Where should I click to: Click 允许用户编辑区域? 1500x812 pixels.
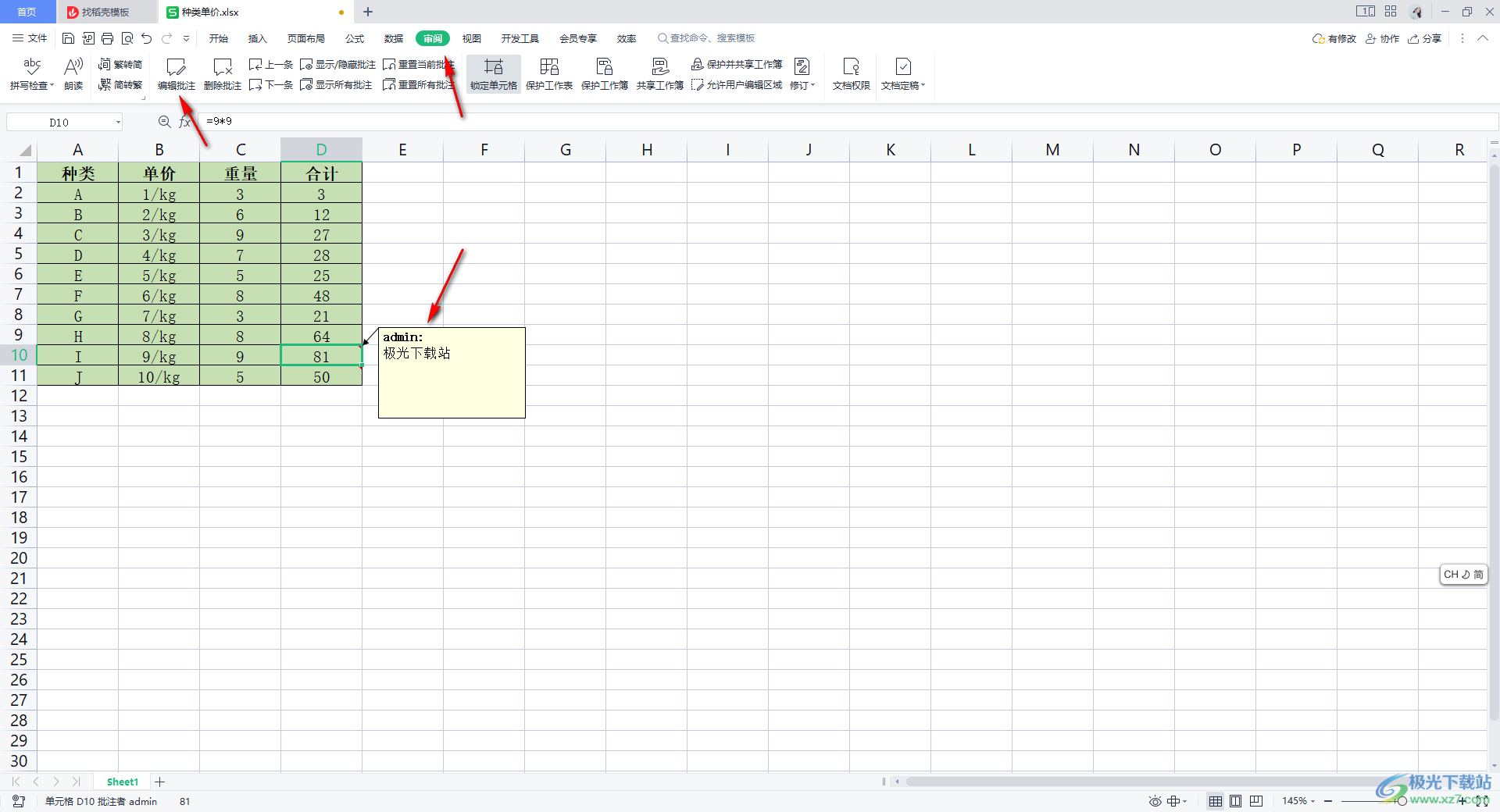point(737,84)
